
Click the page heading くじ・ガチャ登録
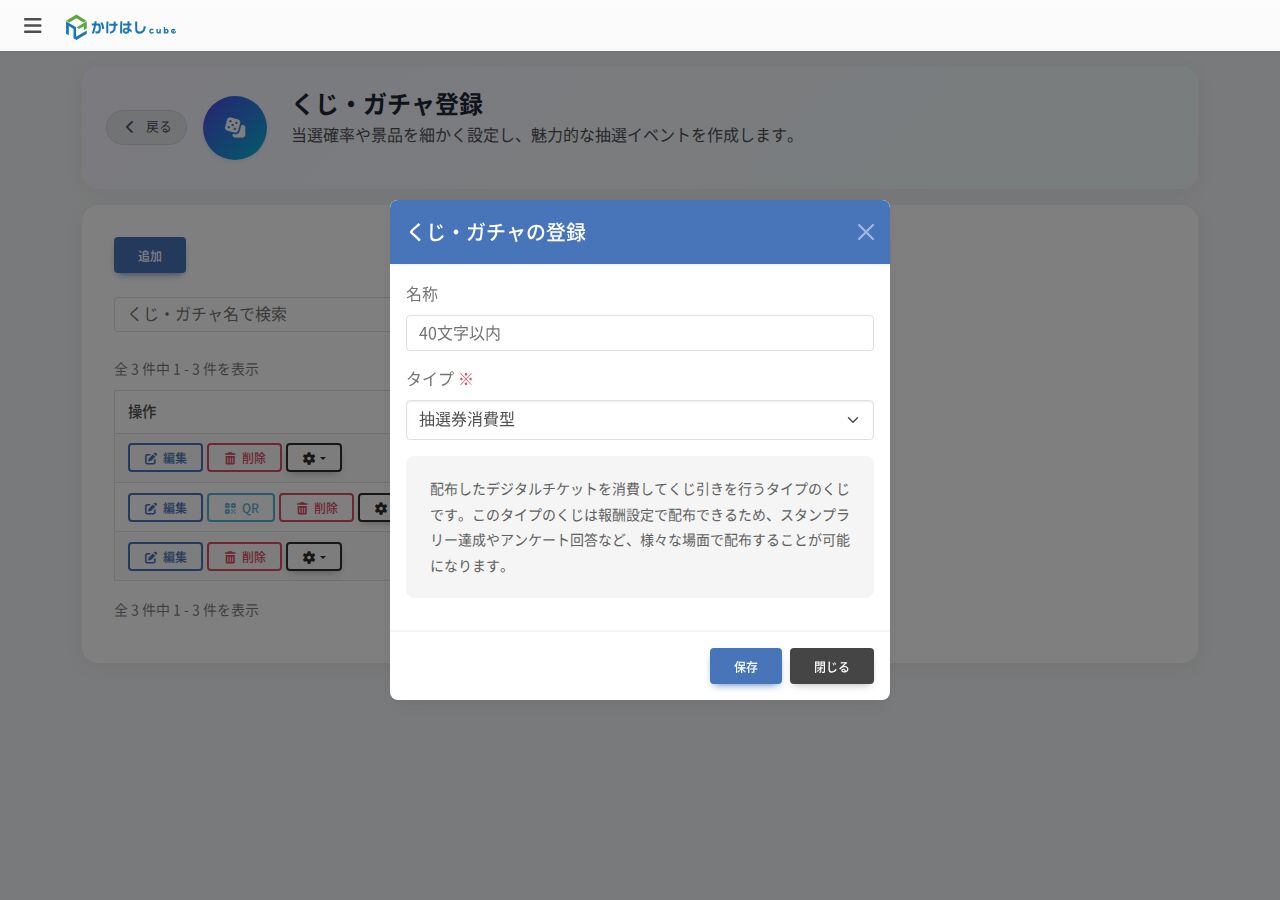pyautogui.click(x=388, y=104)
